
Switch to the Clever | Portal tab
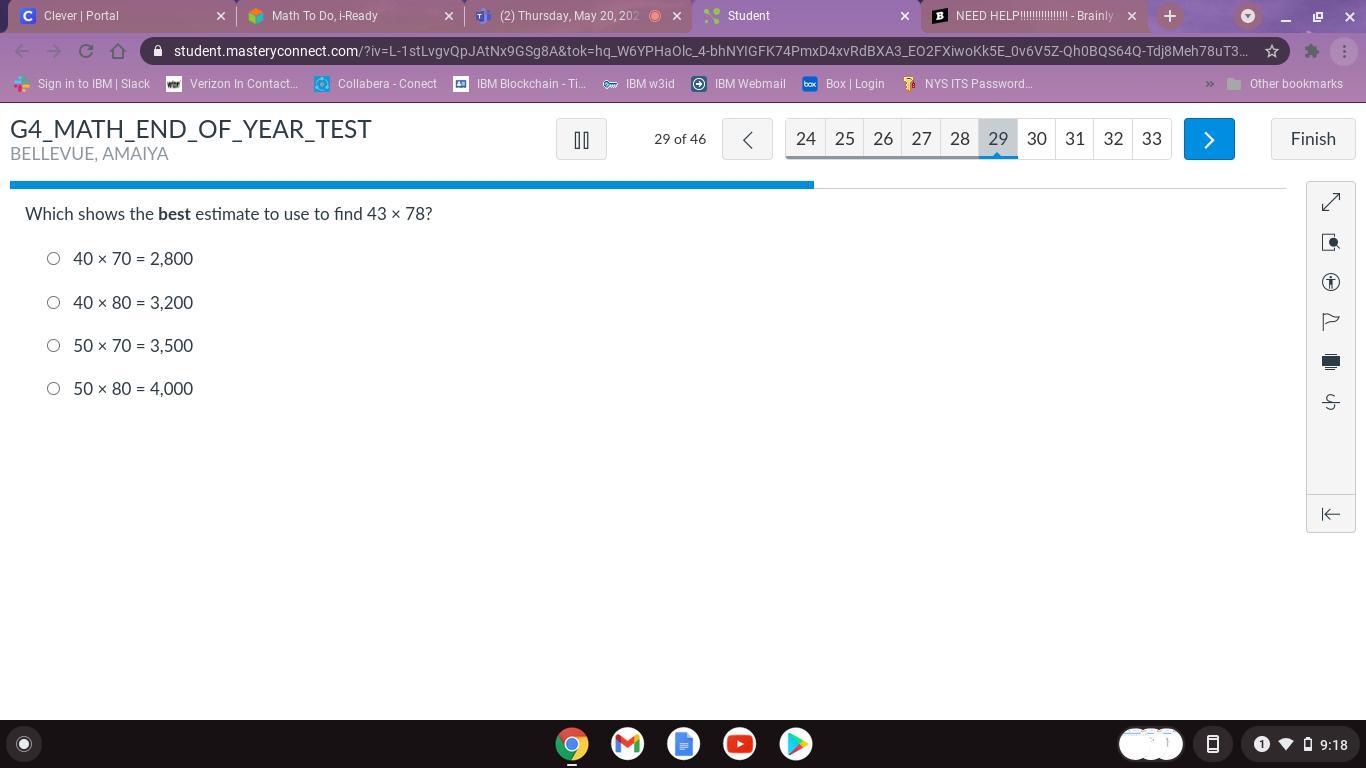click(x=123, y=16)
